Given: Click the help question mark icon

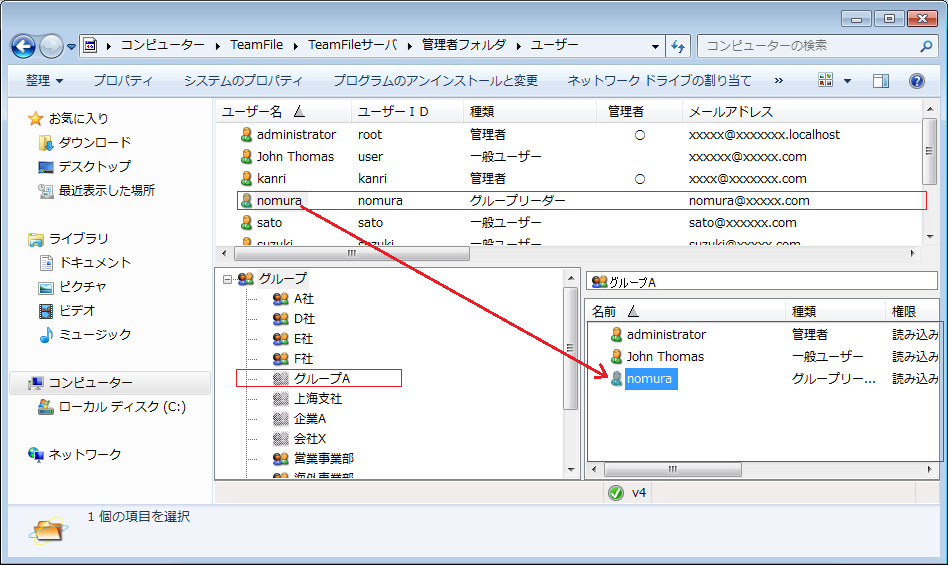Looking at the screenshot, I should coord(916,81).
